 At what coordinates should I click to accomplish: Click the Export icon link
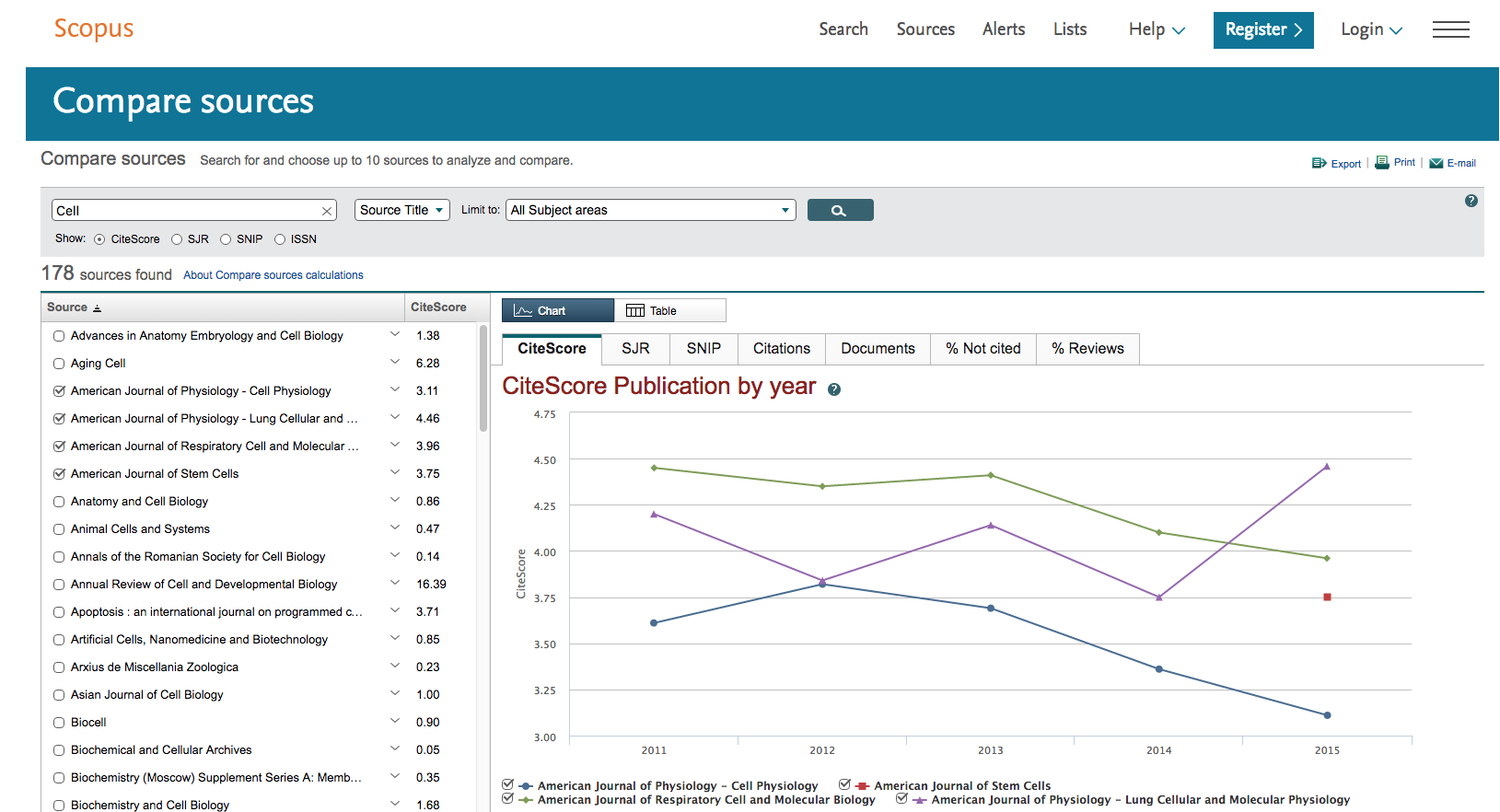(x=1336, y=163)
